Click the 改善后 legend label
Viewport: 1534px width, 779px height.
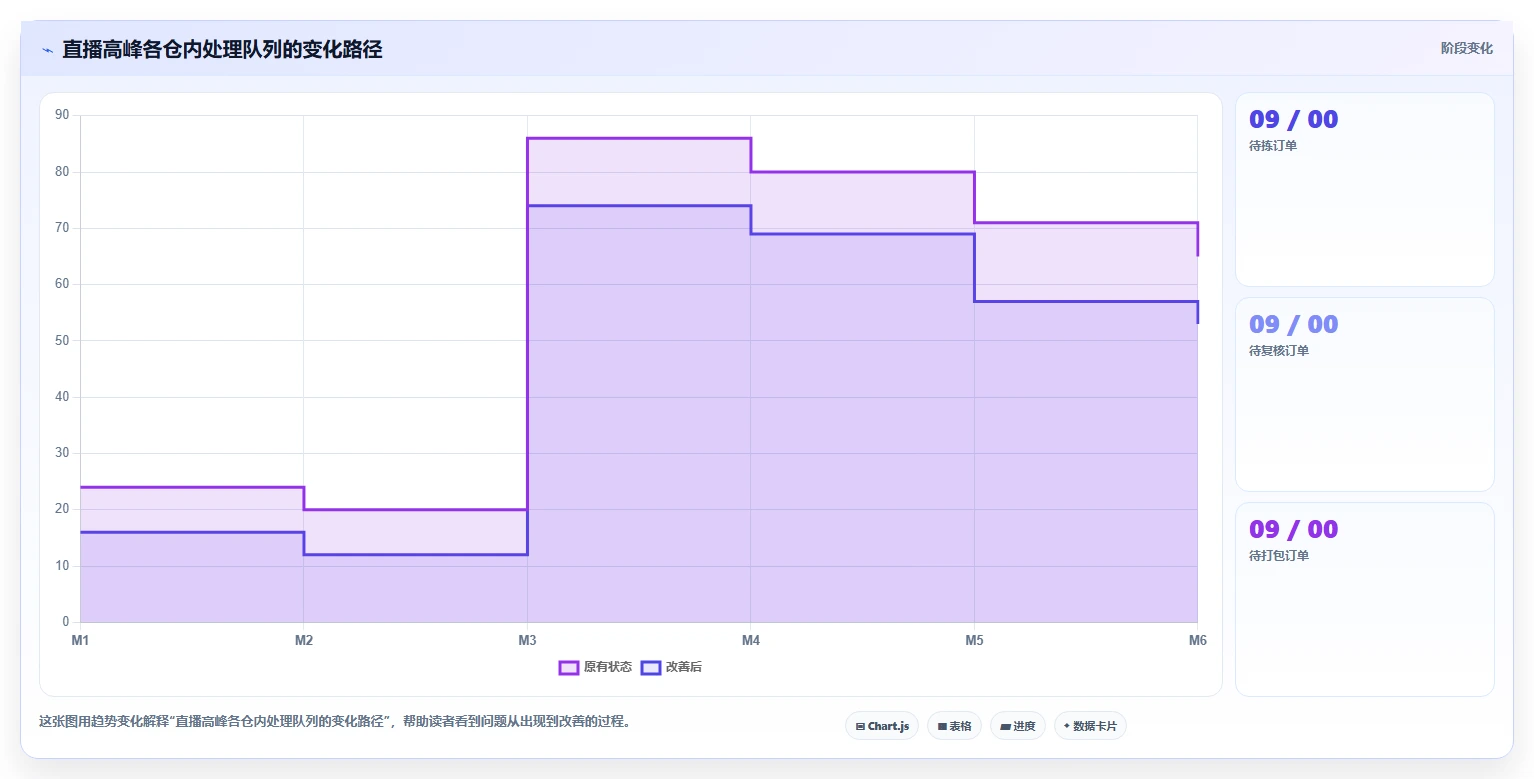pos(684,668)
